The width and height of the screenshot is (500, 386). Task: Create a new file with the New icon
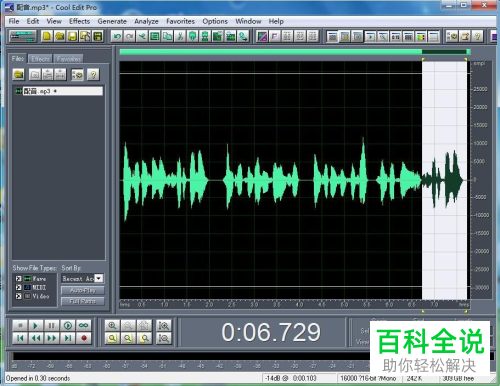pyautogui.click(x=47, y=36)
